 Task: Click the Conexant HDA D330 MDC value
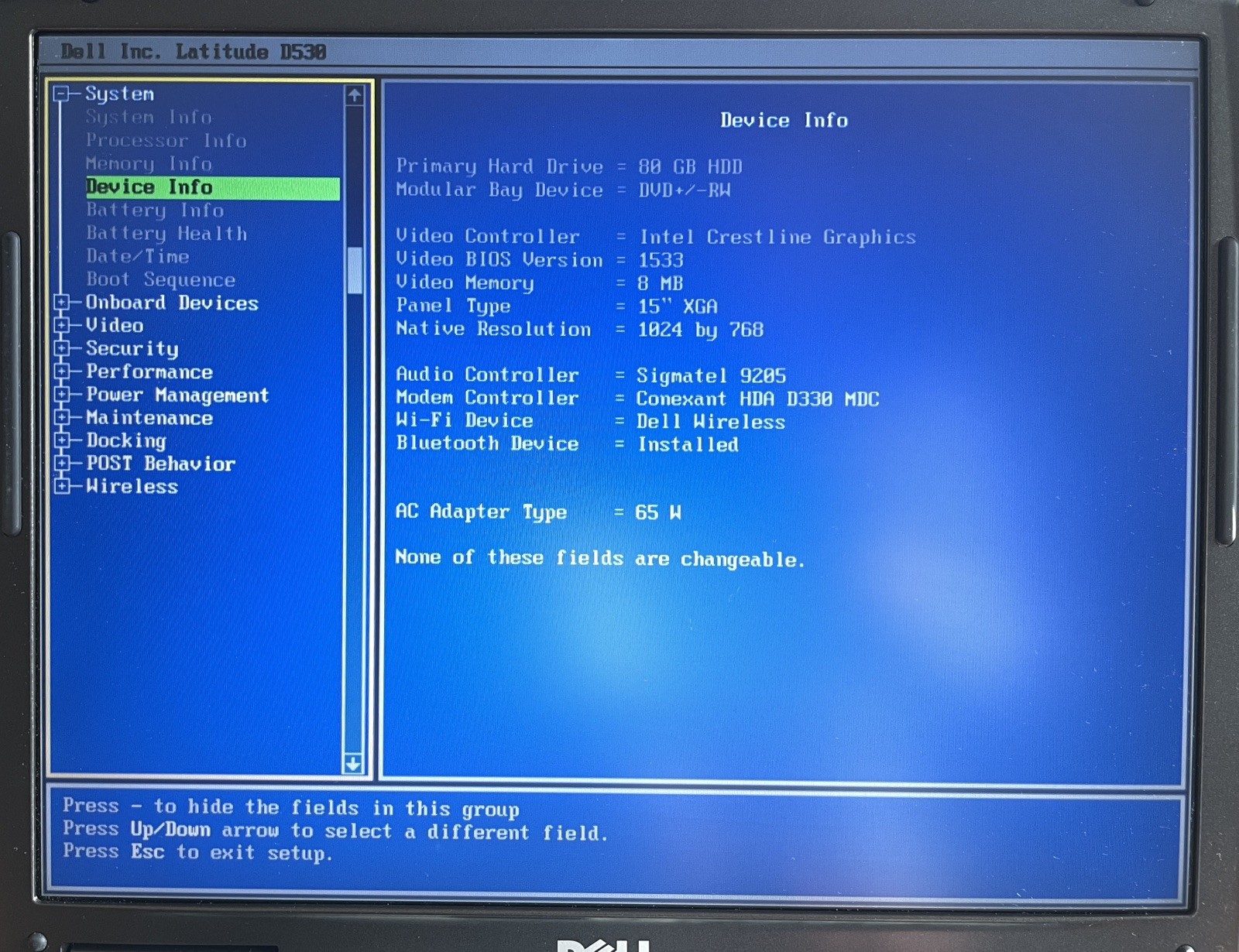(x=757, y=399)
